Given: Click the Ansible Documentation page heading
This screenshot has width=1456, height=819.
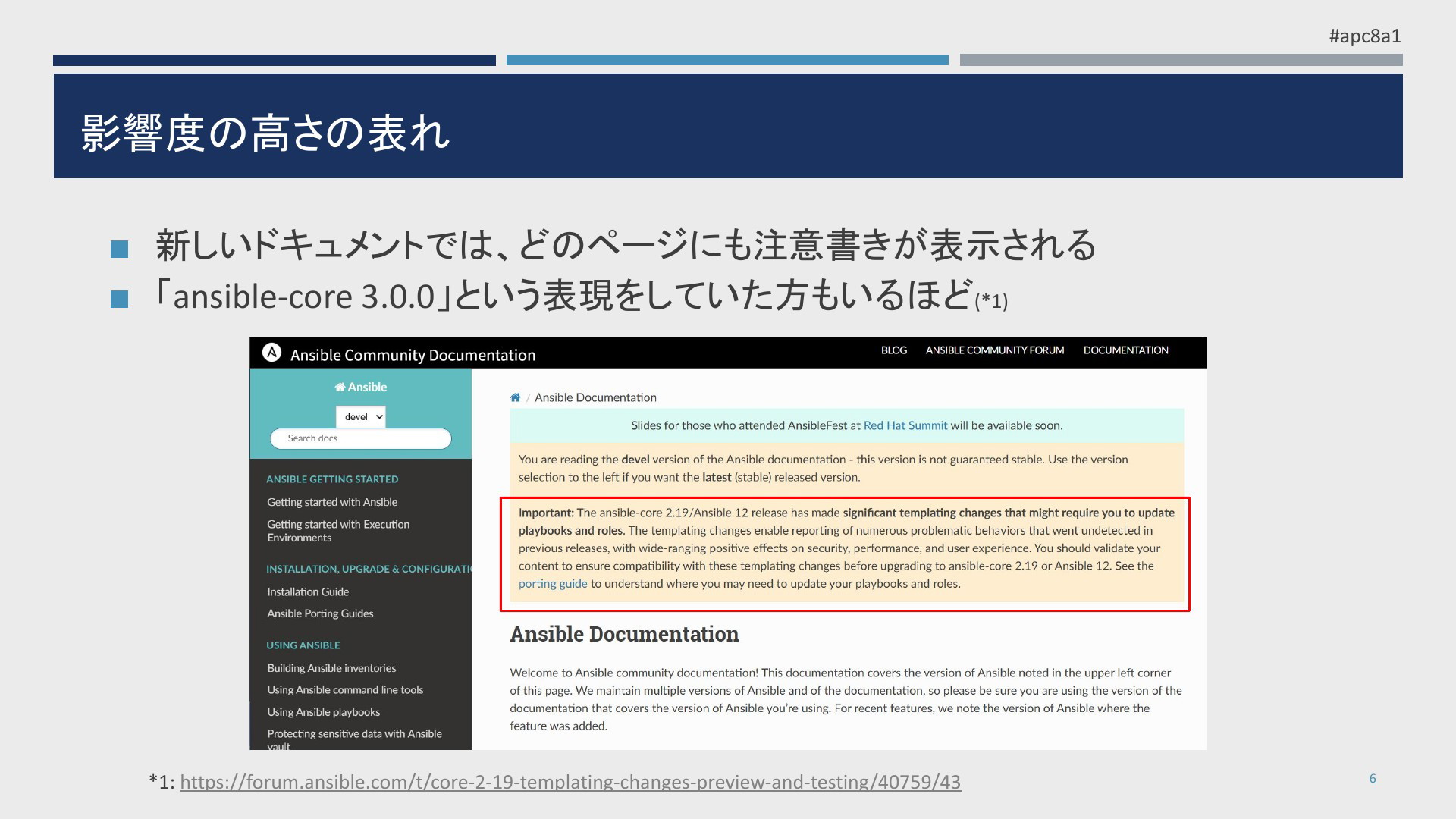Looking at the screenshot, I should 624,634.
